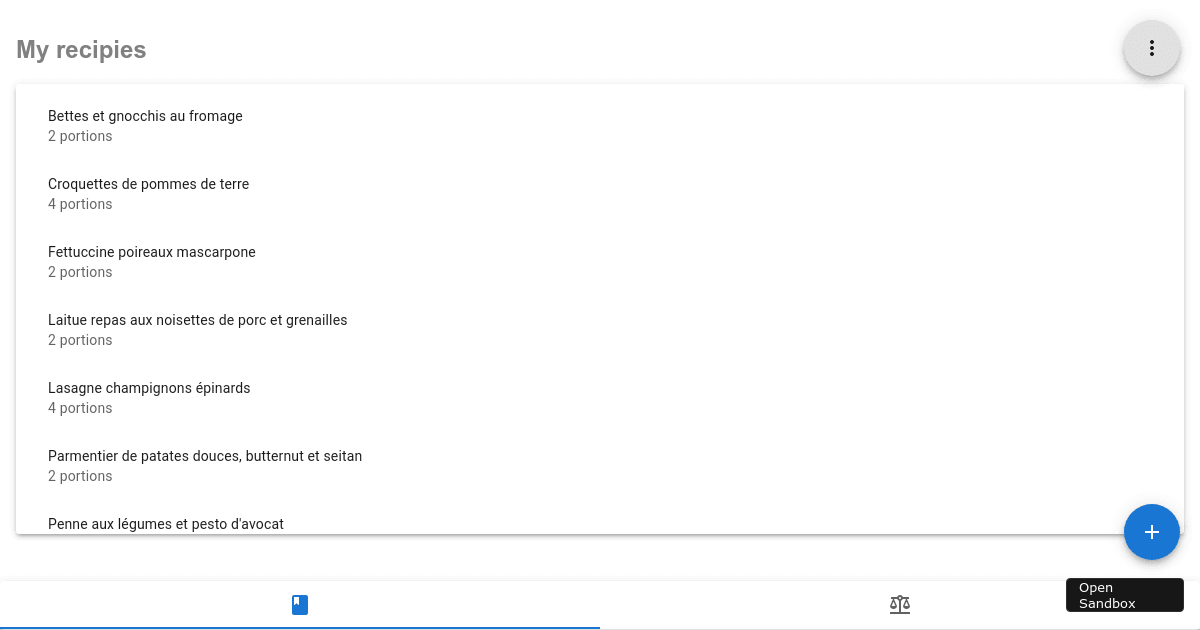The width and height of the screenshot is (1200, 630).
Task: Click the My recipies page heading
Action: coord(81,49)
